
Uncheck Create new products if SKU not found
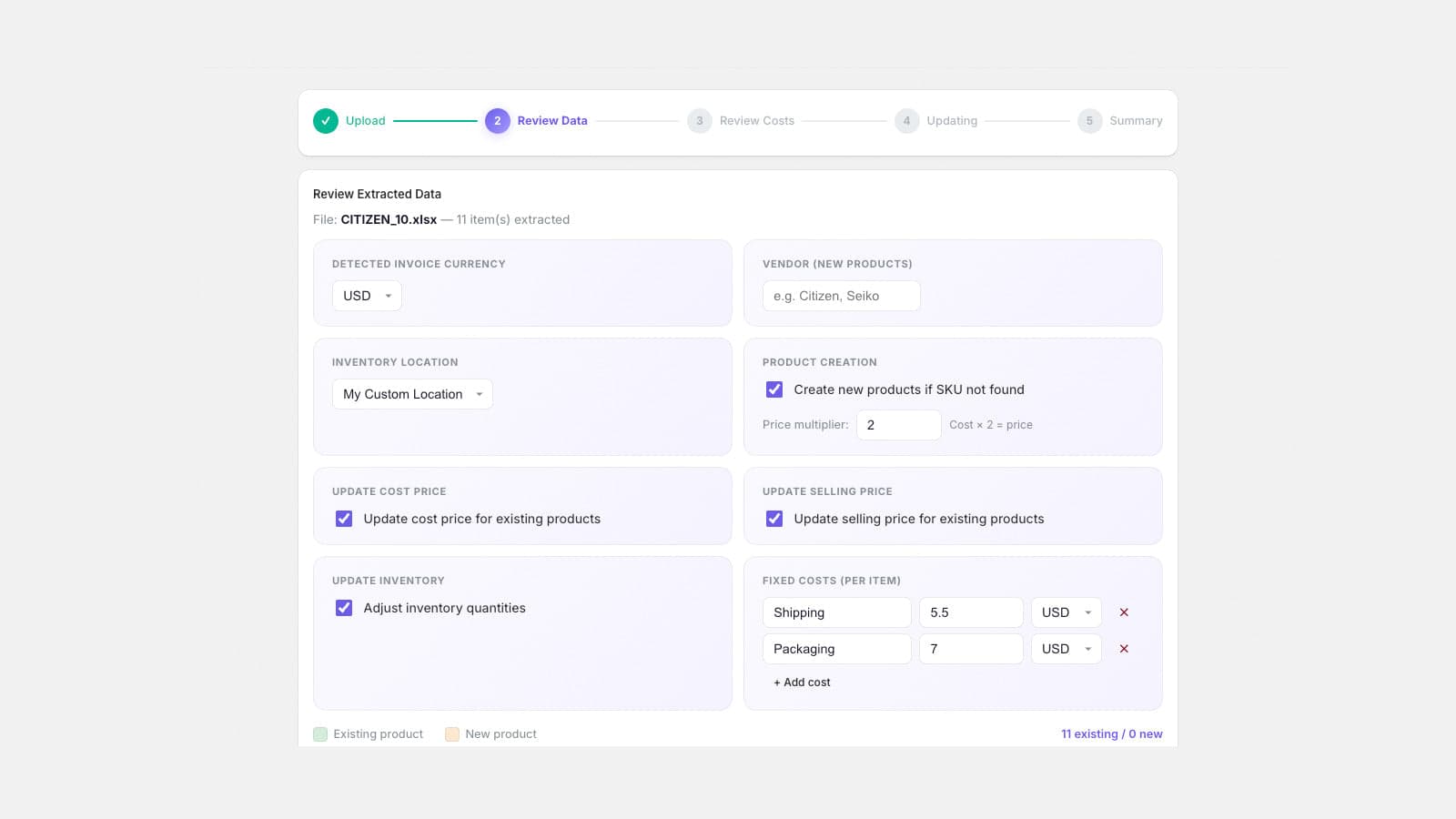[x=774, y=389]
